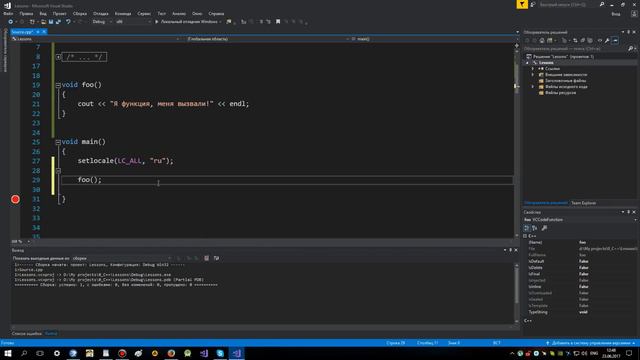
Task: Open the x86 platform dropdown
Action: point(133,22)
